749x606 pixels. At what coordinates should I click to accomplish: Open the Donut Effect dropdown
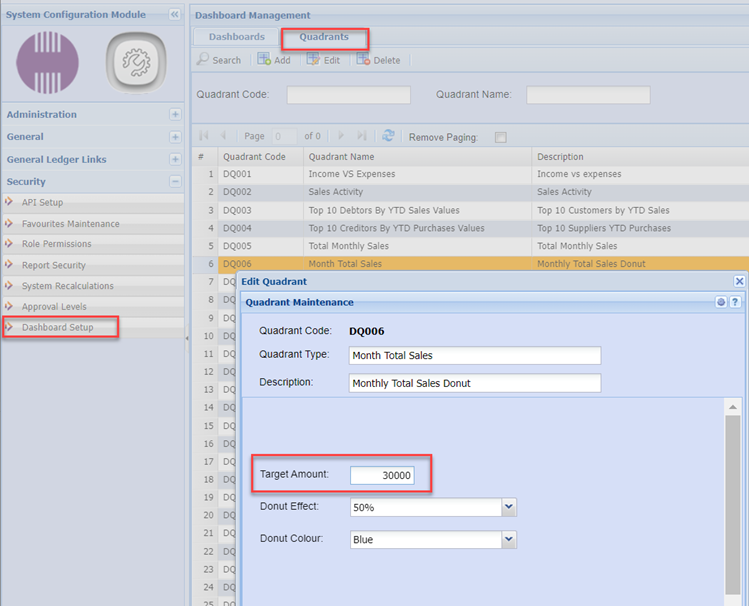[509, 508]
